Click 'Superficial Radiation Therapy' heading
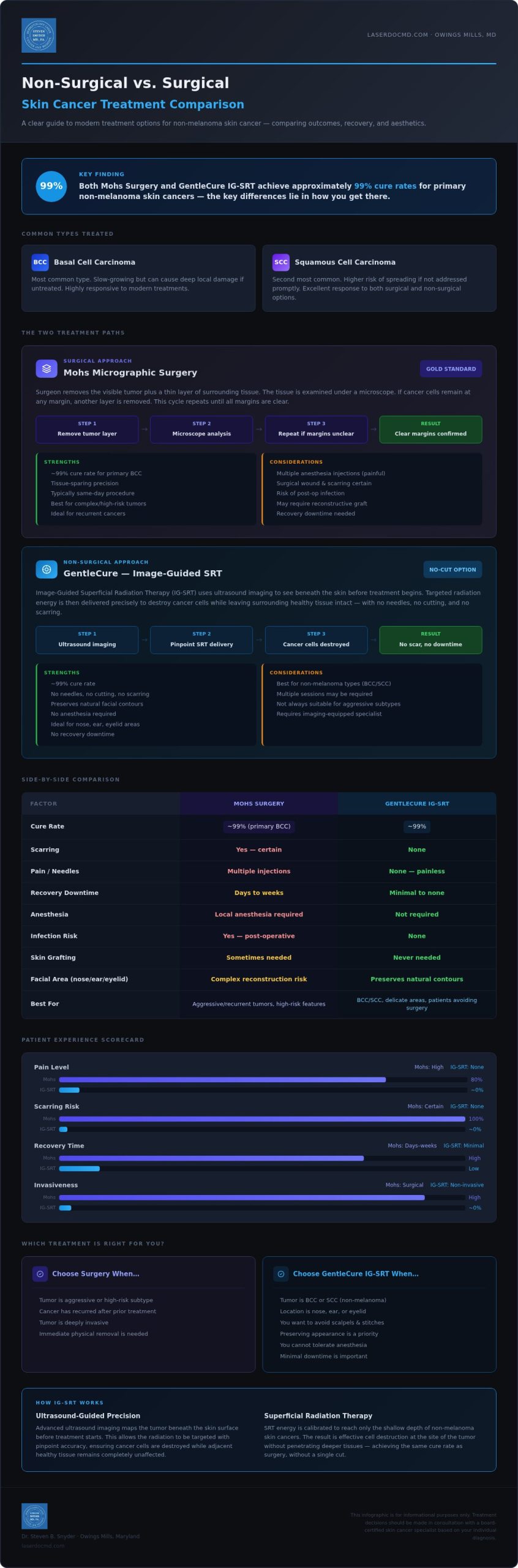This screenshot has width=518, height=1568. 318,1416
